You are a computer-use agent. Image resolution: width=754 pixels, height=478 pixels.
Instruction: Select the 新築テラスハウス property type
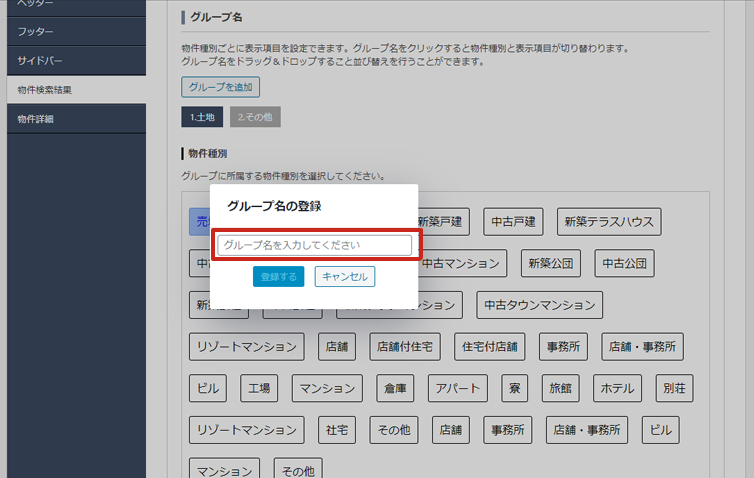tap(608, 221)
